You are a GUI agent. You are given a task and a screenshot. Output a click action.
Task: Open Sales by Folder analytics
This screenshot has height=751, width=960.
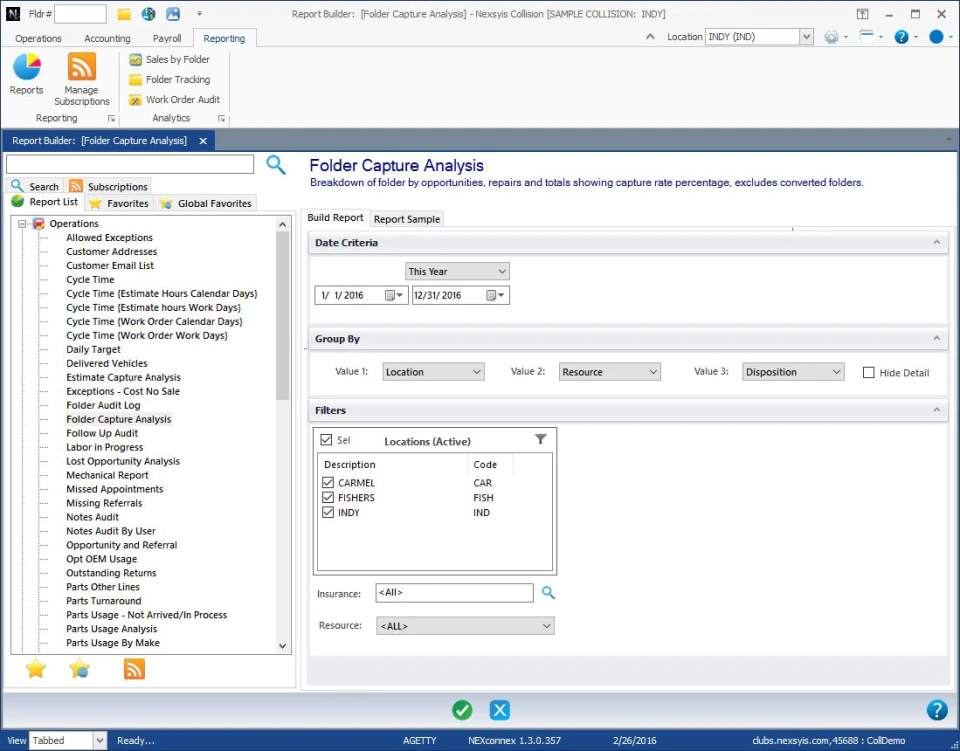[x=176, y=60]
